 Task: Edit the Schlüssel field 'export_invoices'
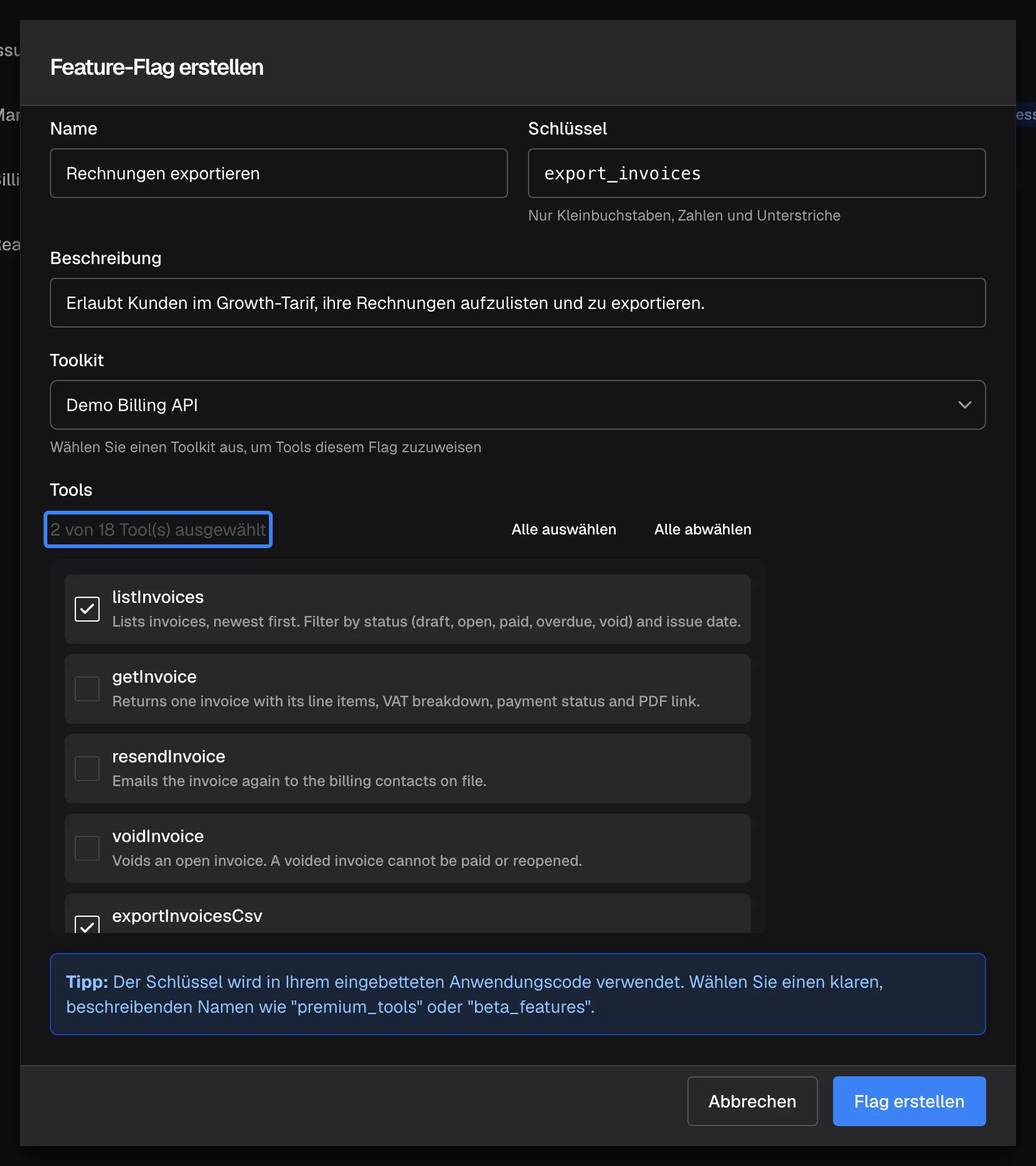tap(756, 173)
